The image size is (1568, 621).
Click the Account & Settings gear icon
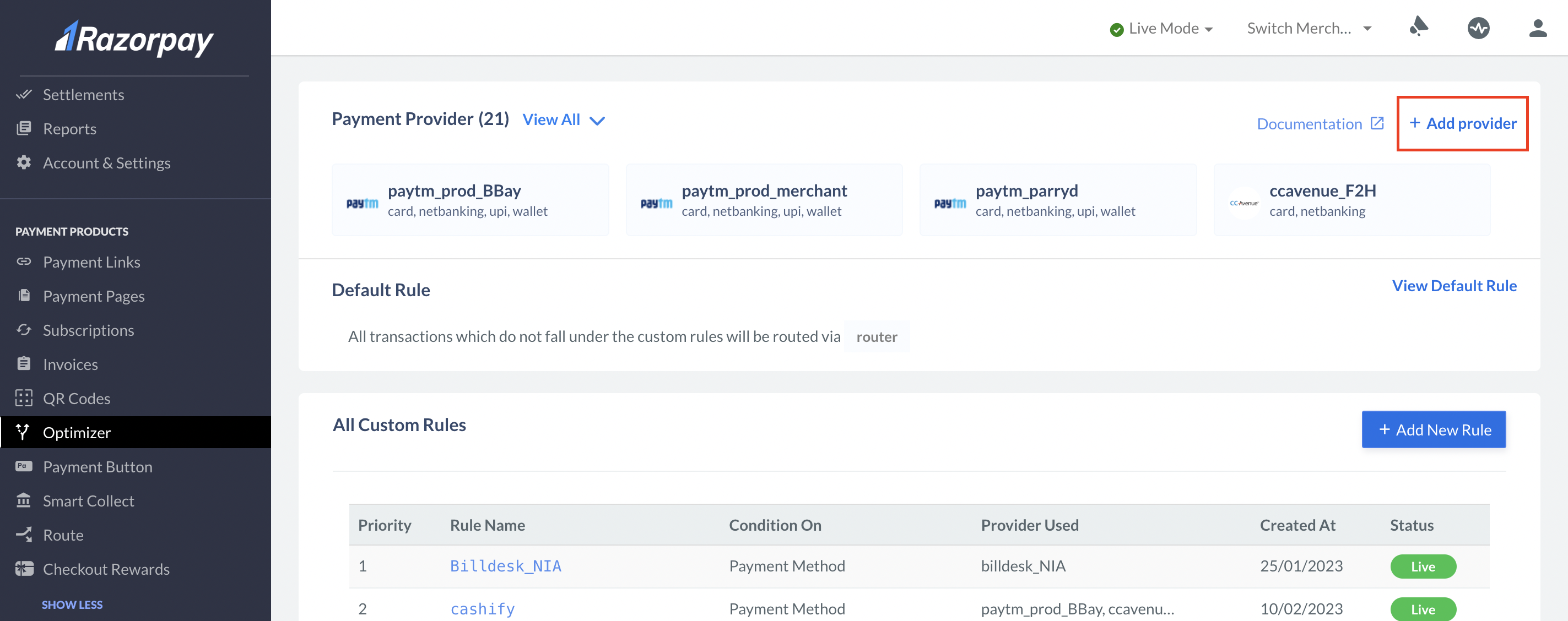click(x=24, y=162)
